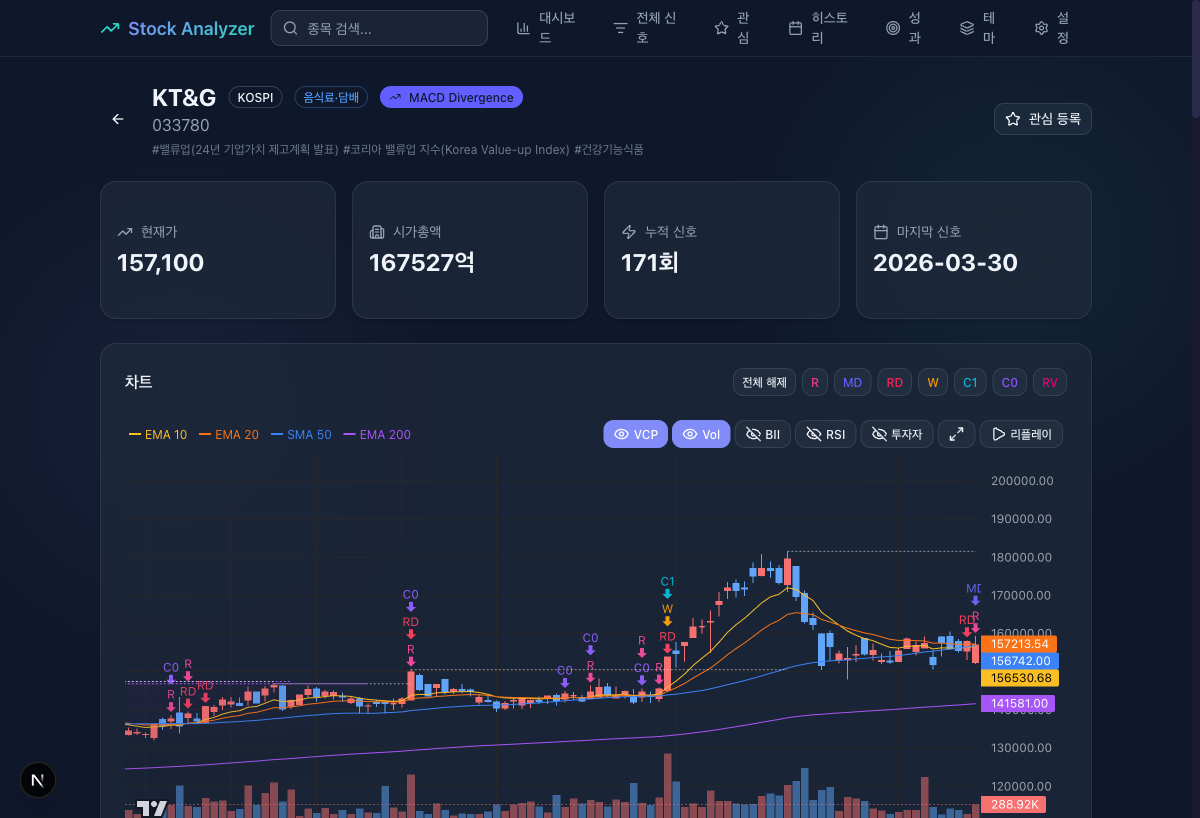This screenshot has height=818, width=1200.
Task: Click the page vertical scrollbar
Action: click(1194, 60)
